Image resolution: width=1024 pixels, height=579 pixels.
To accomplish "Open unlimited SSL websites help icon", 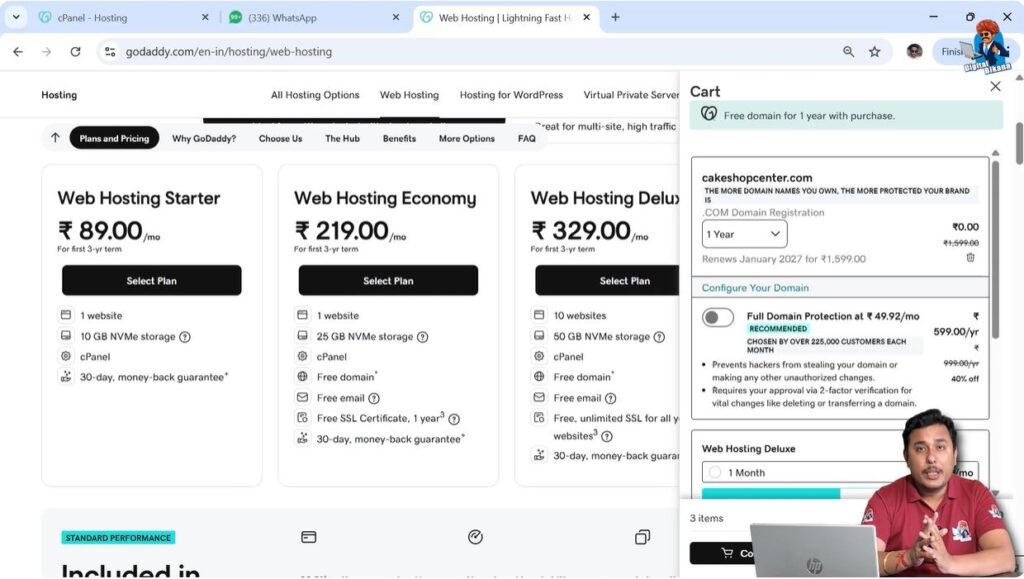I will pos(607,436).
